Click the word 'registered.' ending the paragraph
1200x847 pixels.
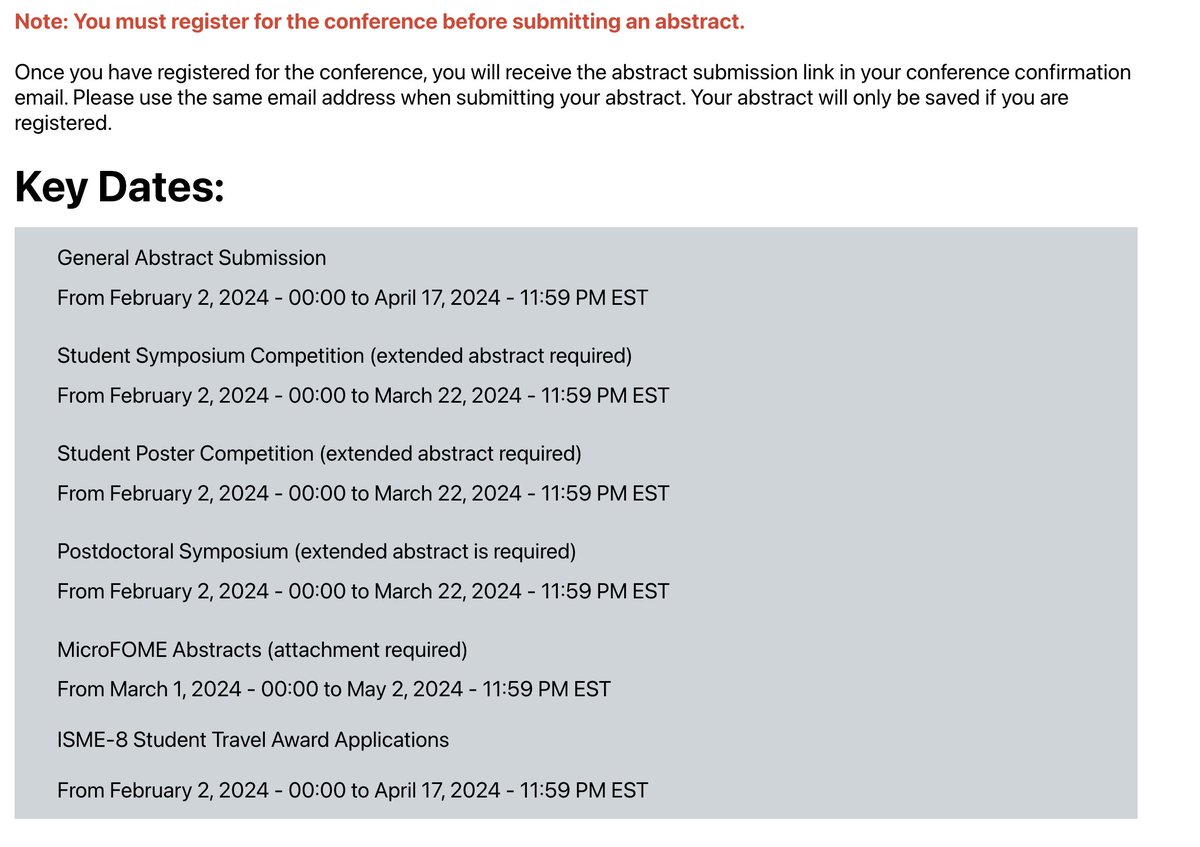(x=62, y=124)
